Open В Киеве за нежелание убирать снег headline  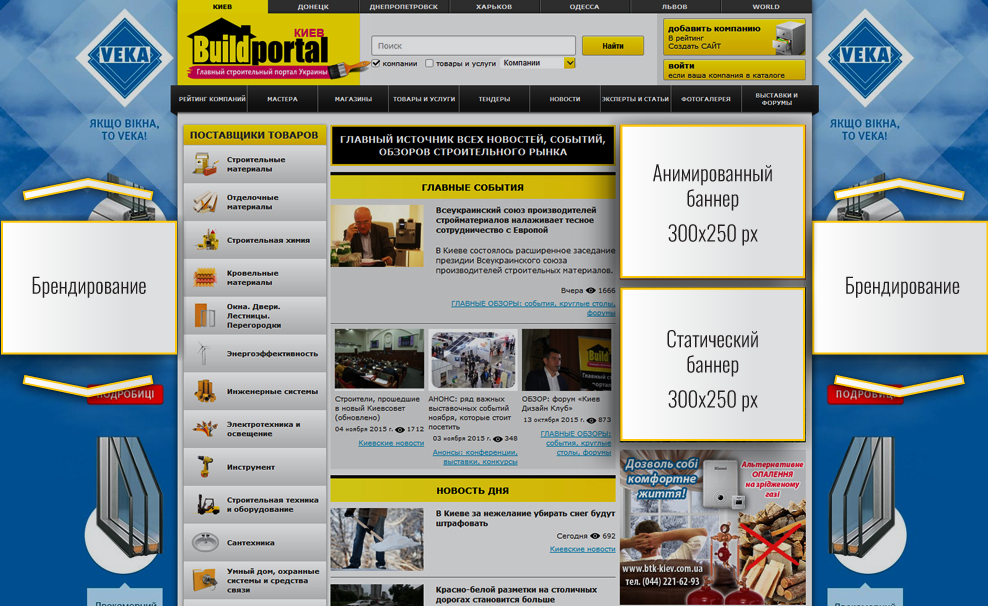526,518
